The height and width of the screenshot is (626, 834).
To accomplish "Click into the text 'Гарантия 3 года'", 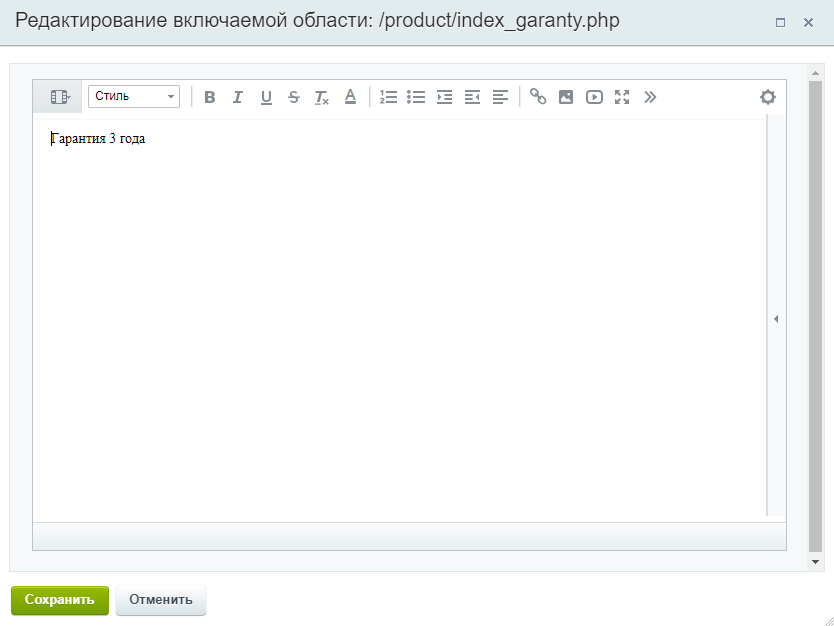I will (98, 139).
